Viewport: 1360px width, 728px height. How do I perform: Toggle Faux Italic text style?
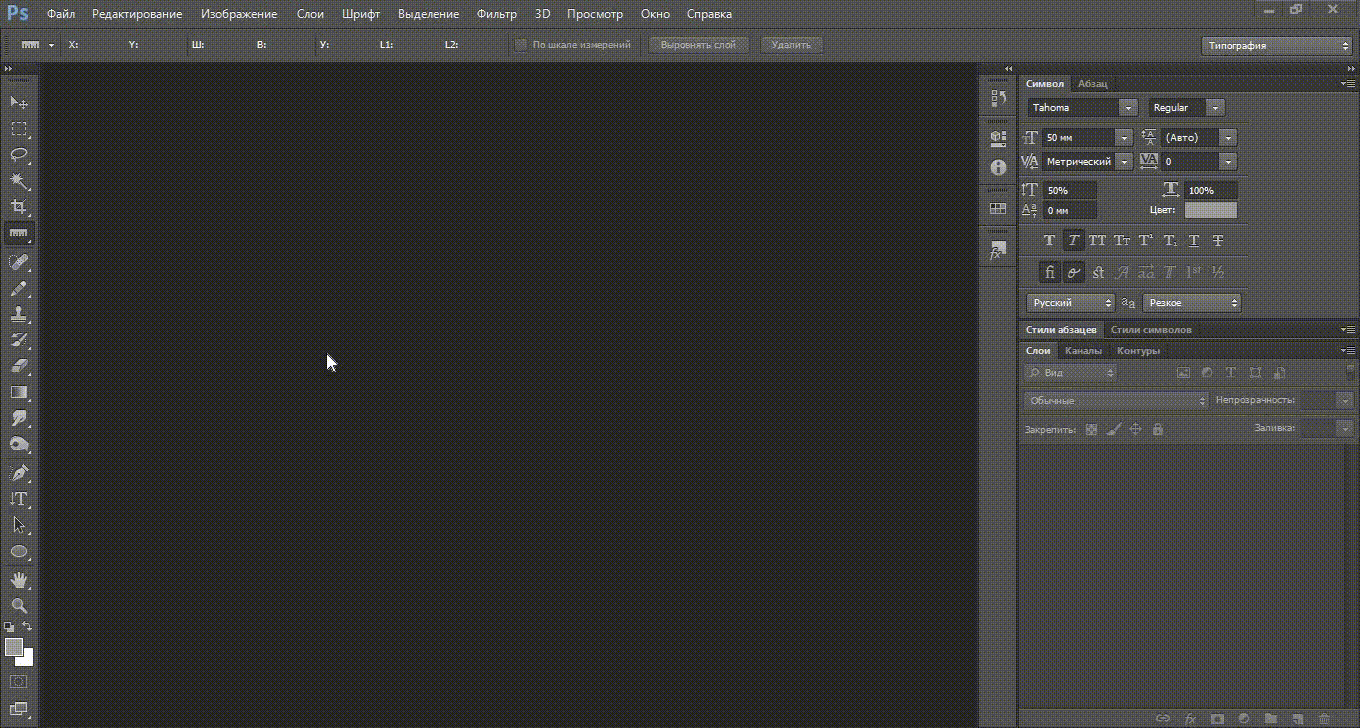(x=1073, y=241)
